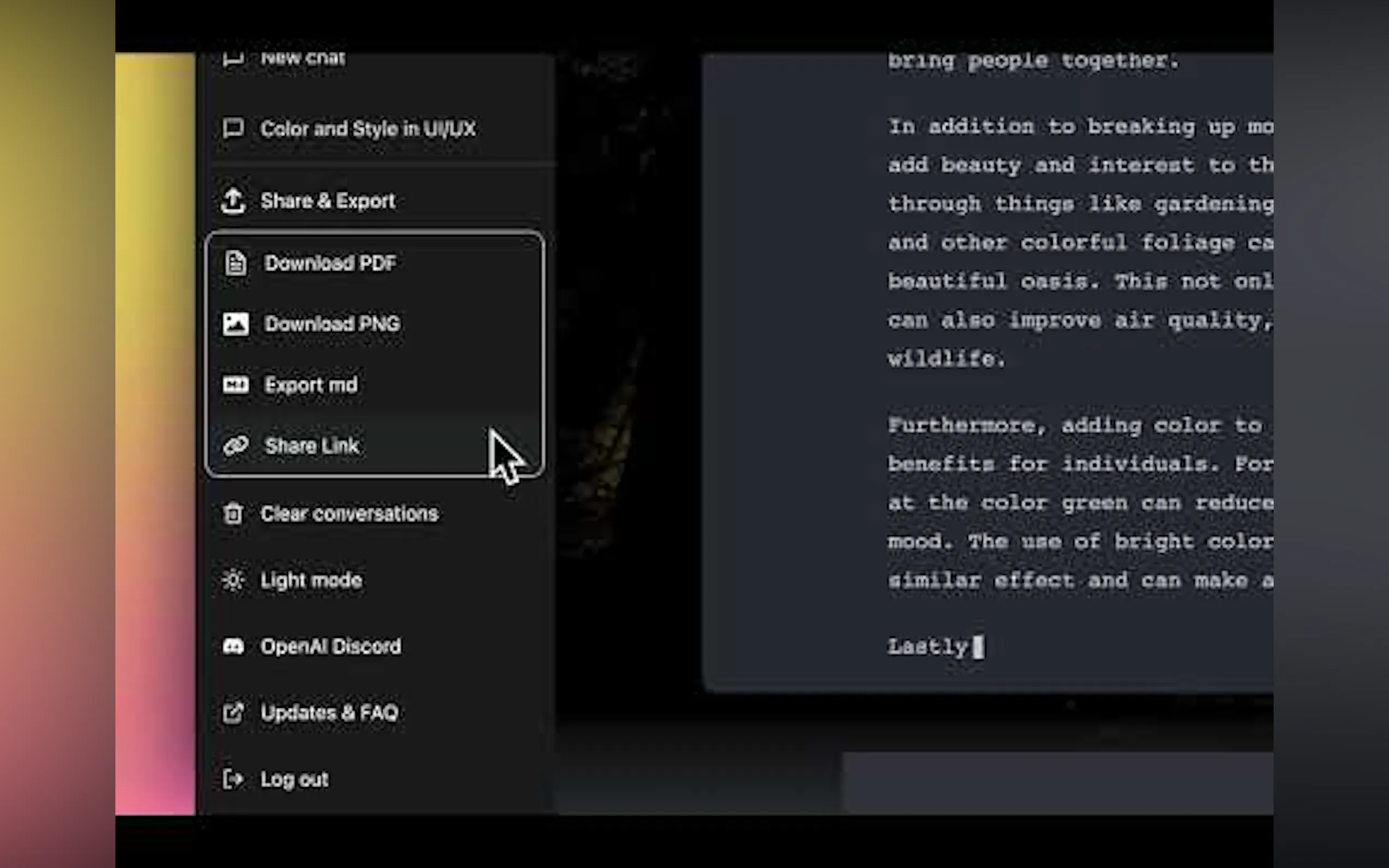Click the Export md markdown icon
Image resolution: width=1389 pixels, height=868 pixels.
click(236, 385)
